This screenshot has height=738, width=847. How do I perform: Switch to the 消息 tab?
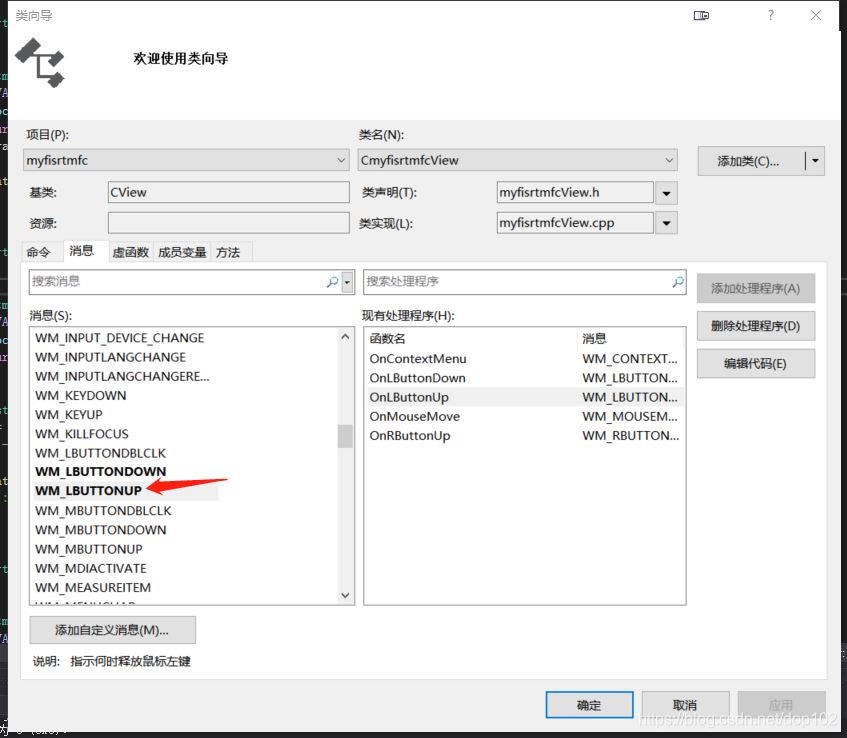pyautogui.click(x=82, y=251)
